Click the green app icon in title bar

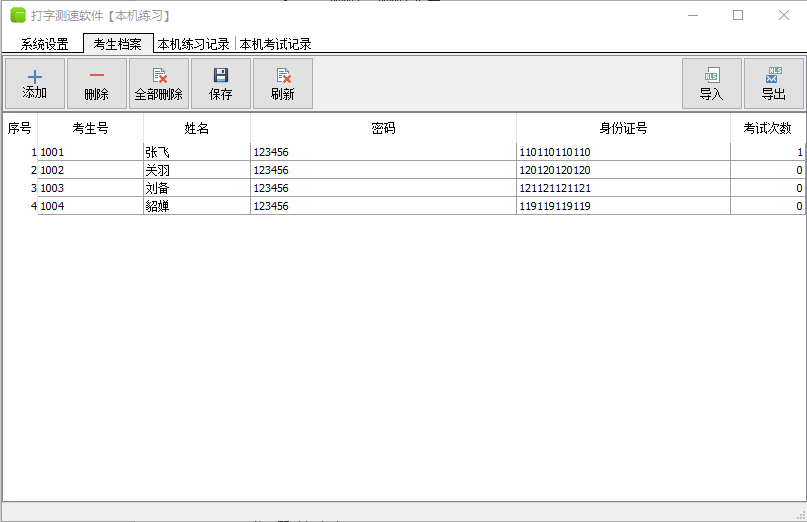click(x=18, y=15)
